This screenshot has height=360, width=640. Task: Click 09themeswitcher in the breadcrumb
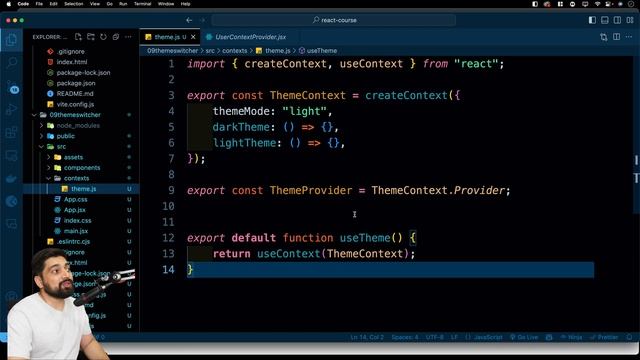pyautogui.click(x=172, y=51)
